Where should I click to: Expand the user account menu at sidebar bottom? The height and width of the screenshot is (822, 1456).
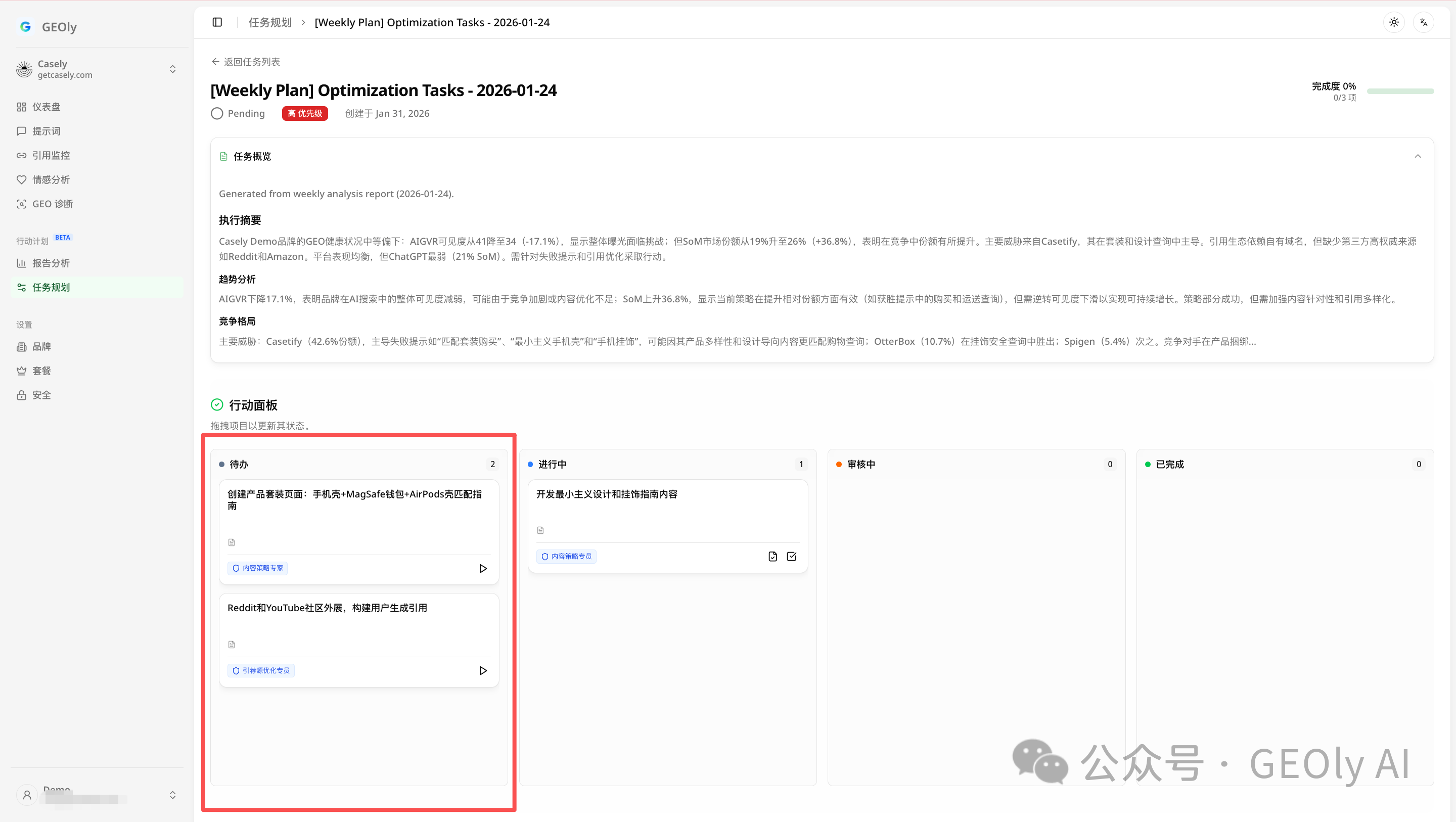click(97, 795)
